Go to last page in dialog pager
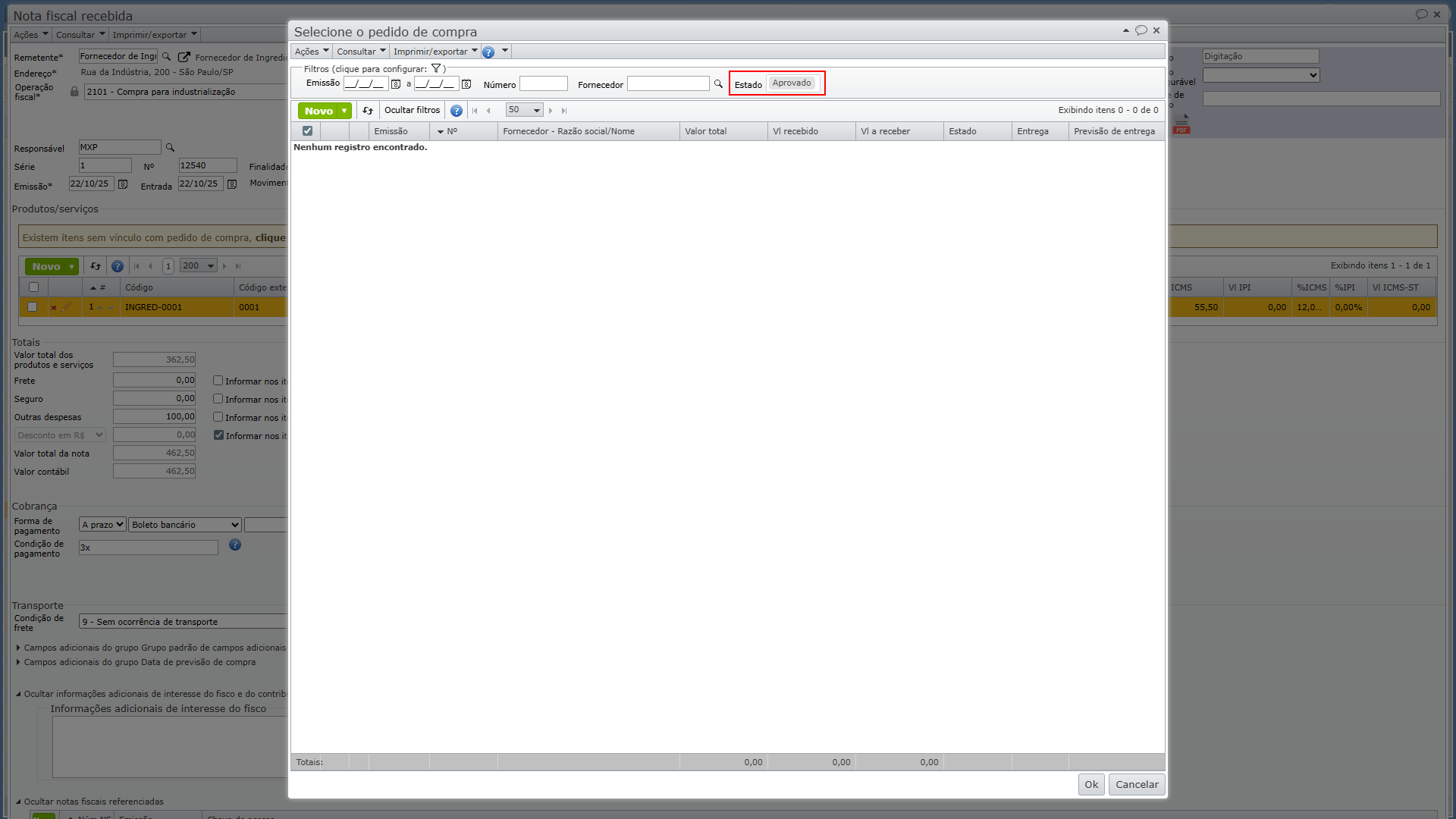 [x=564, y=111]
